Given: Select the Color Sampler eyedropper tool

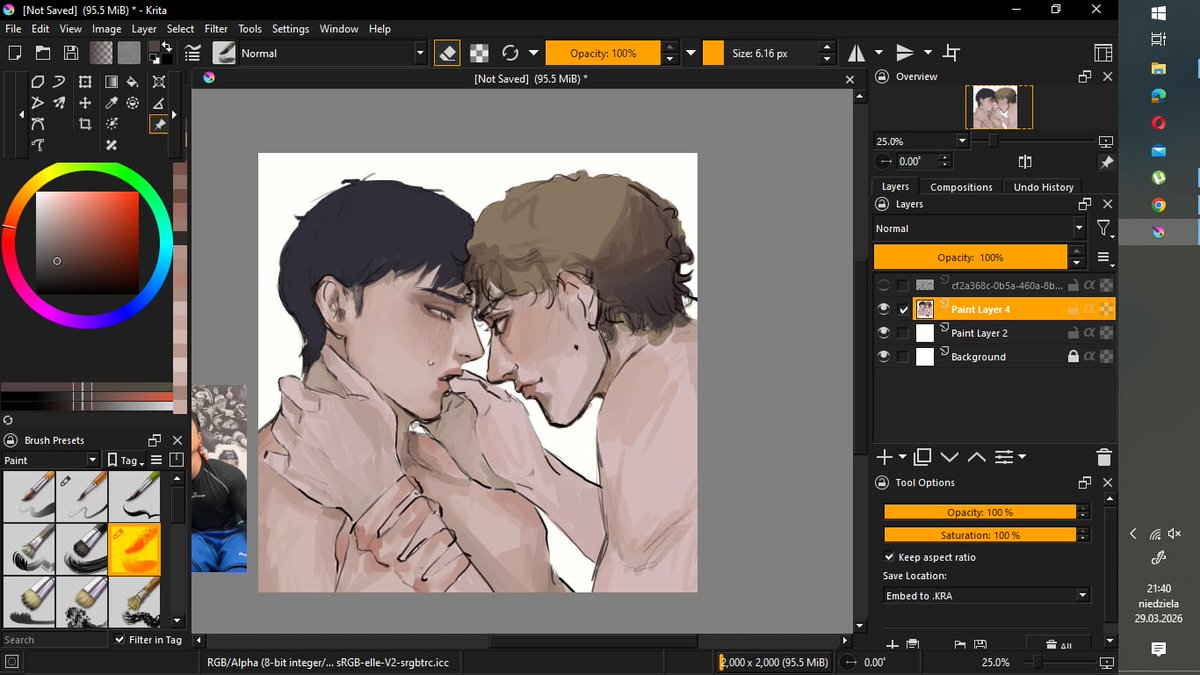Looking at the screenshot, I should pyautogui.click(x=111, y=103).
